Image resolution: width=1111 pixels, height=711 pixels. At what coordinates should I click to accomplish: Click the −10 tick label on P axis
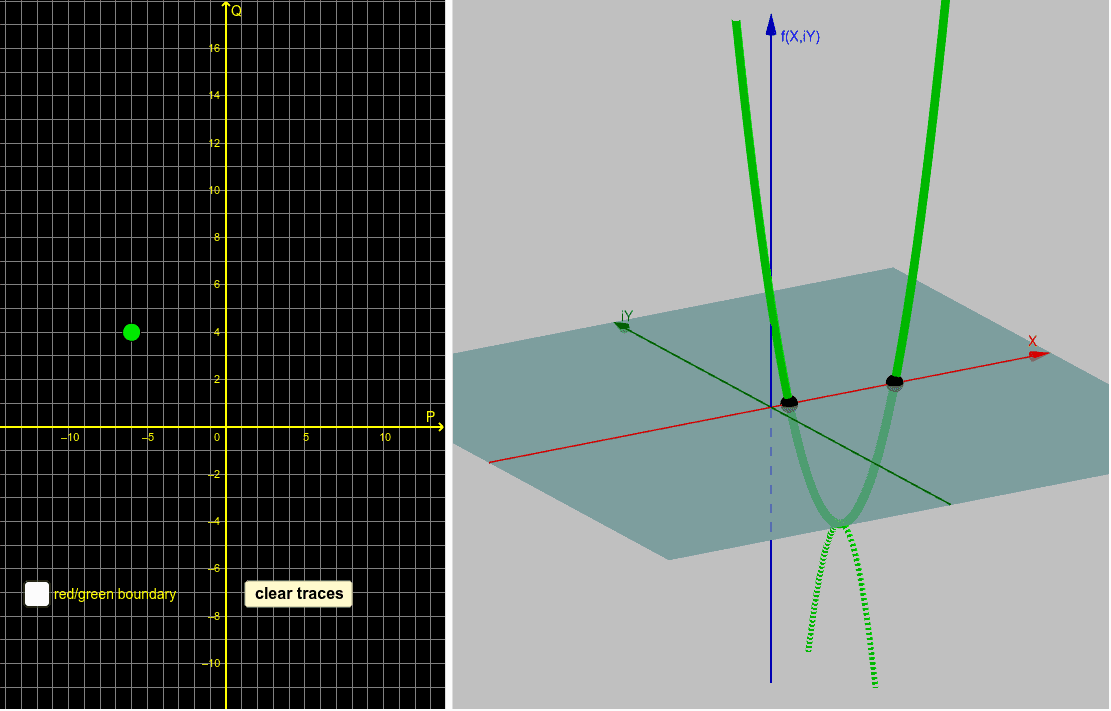click(x=69, y=437)
